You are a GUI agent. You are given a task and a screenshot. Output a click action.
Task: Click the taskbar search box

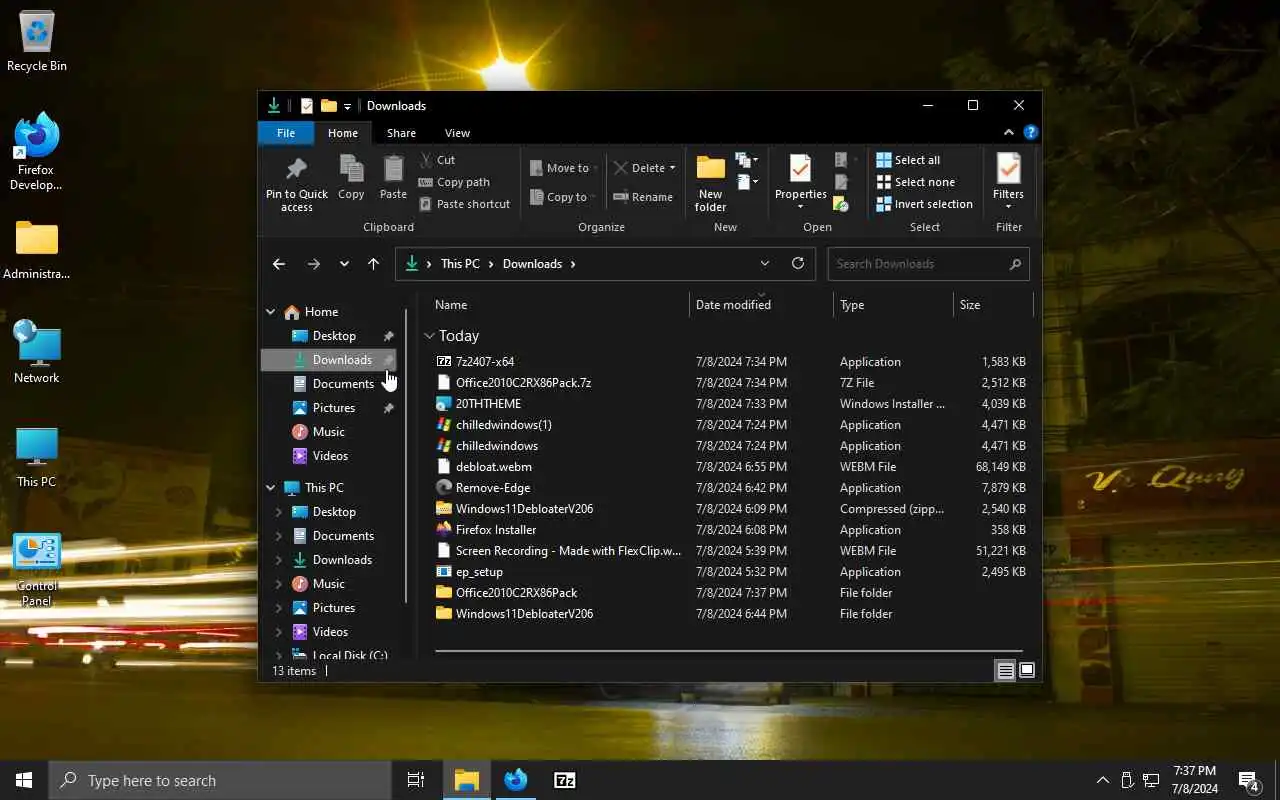tap(221, 780)
